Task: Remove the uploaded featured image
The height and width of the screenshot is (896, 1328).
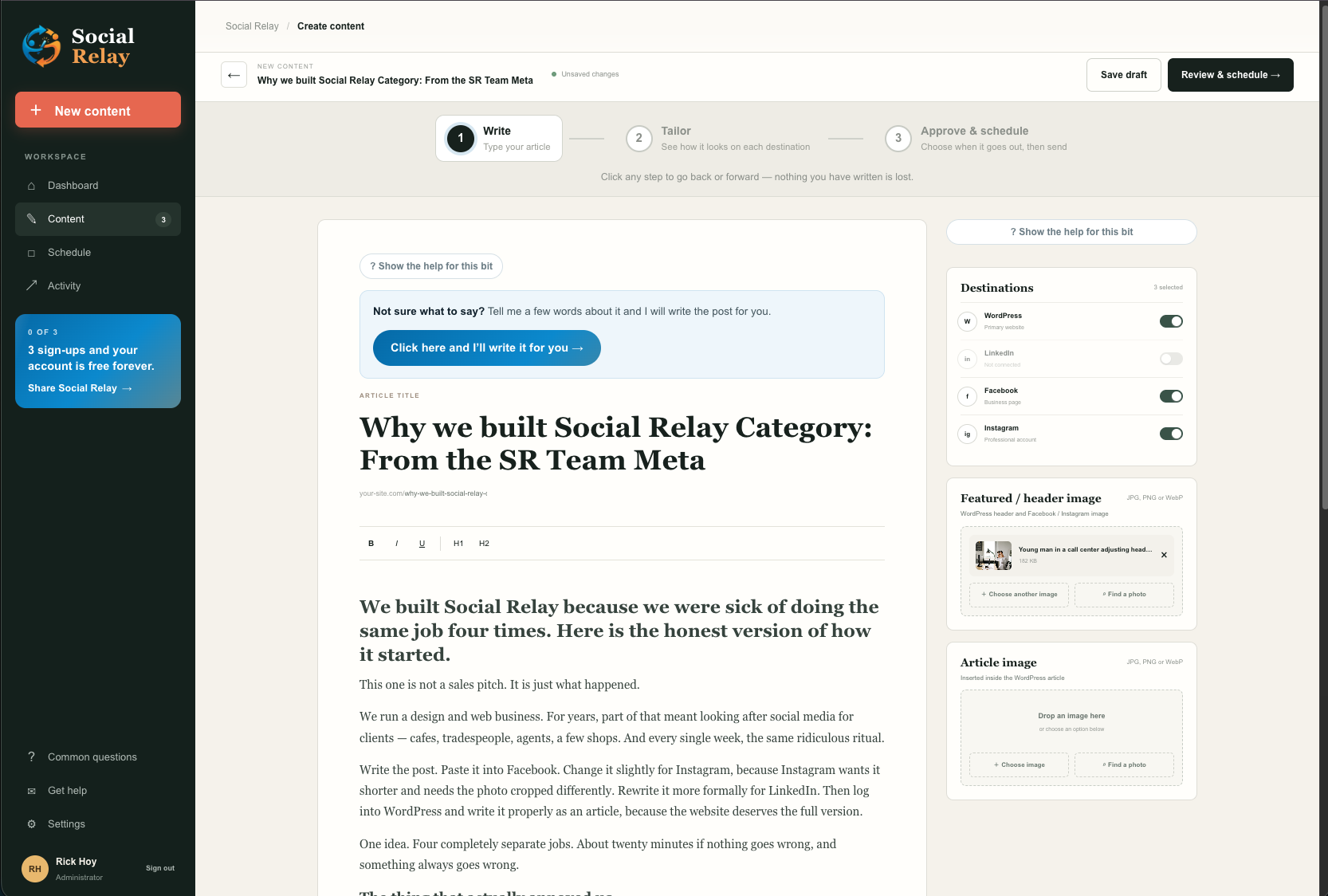Action: [1164, 555]
